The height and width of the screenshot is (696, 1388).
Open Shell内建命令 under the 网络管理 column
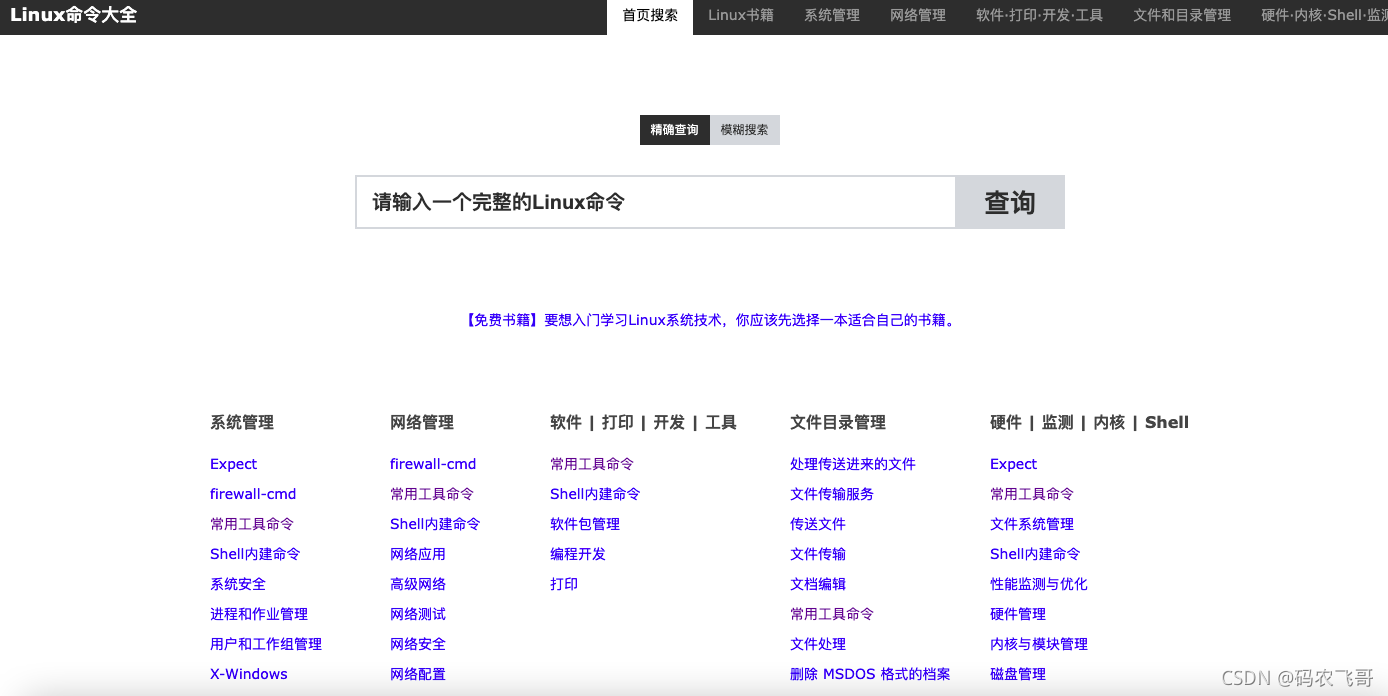[x=435, y=524]
